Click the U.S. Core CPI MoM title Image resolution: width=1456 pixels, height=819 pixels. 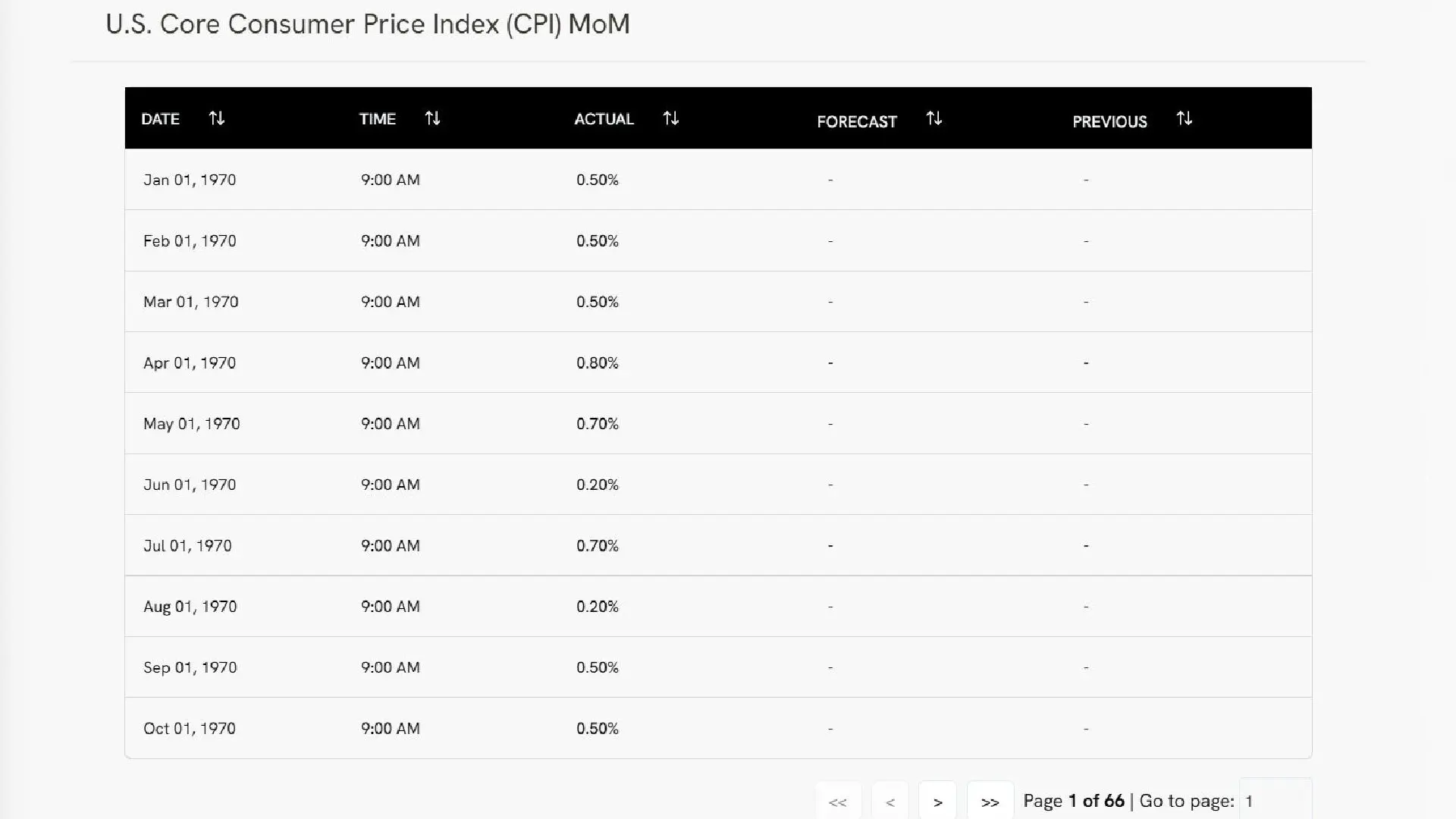point(368,24)
